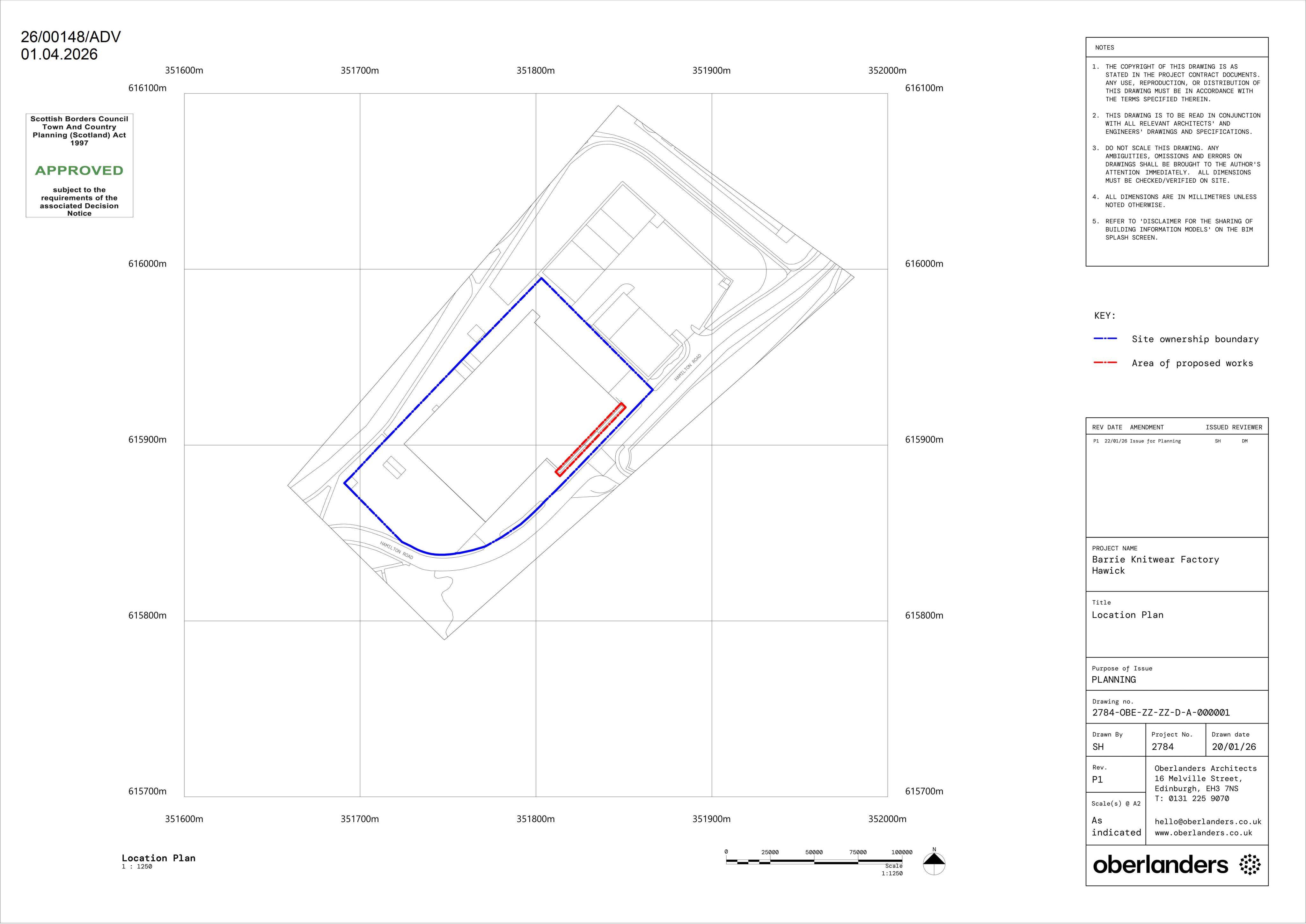Image resolution: width=1306 pixels, height=924 pixels.
Task: Click the scale bar graphic
Action: point(815,862)
